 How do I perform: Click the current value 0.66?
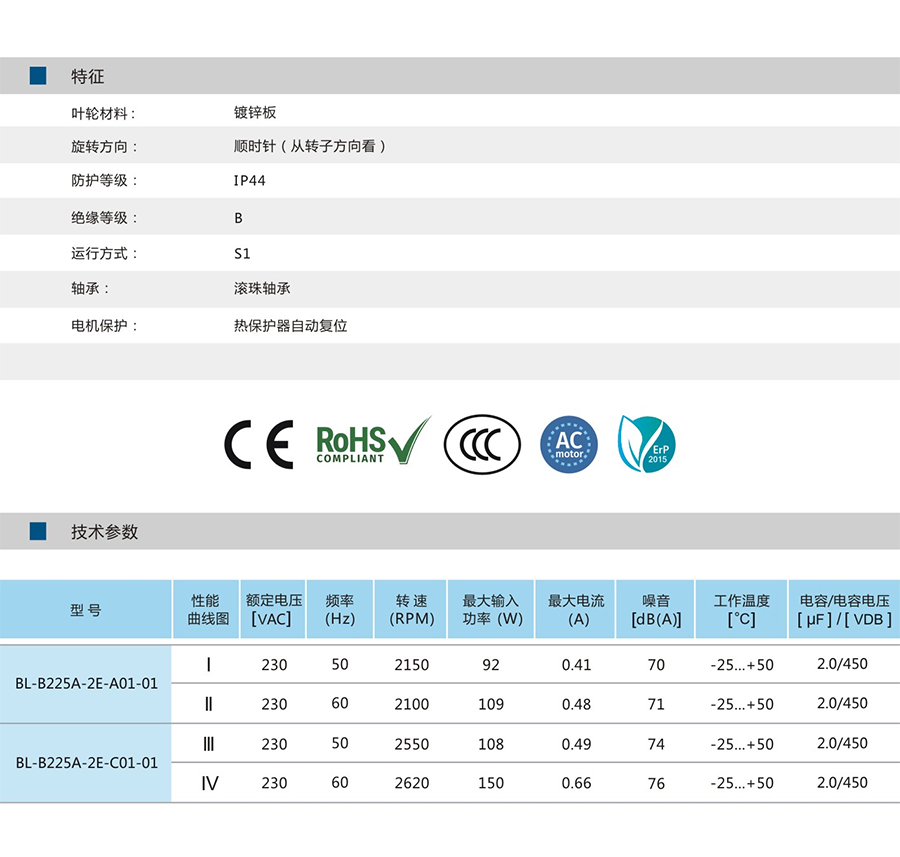coord(576,783)
